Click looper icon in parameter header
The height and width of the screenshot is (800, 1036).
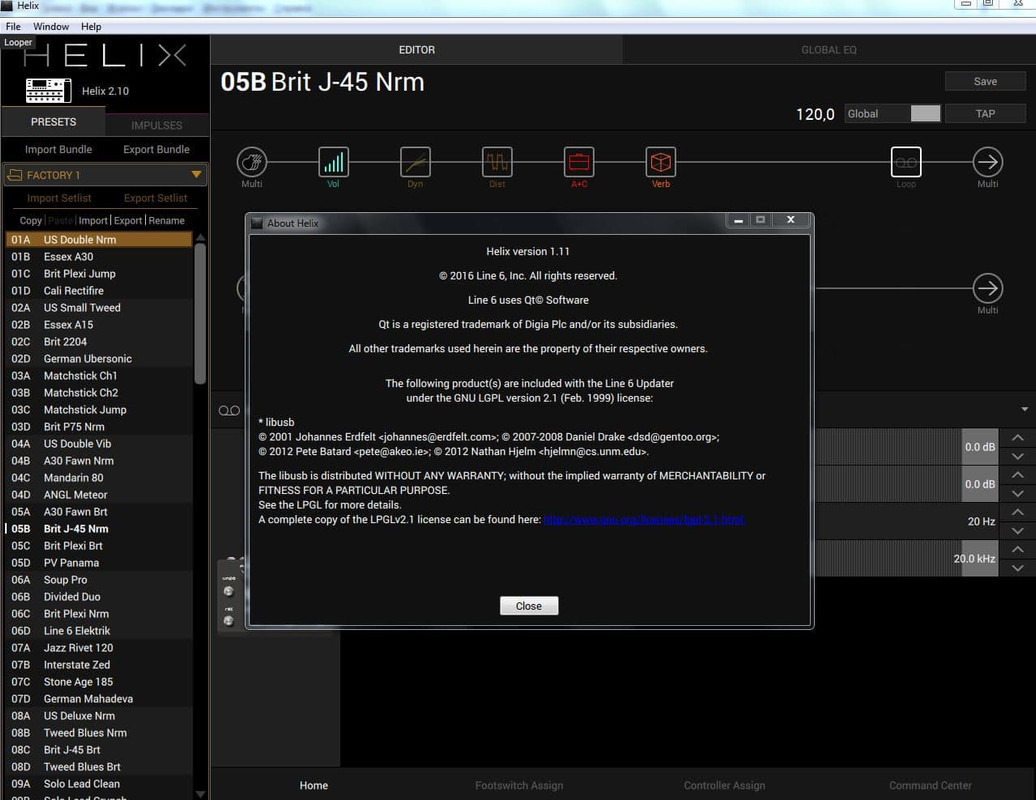[x=229, y=411]
